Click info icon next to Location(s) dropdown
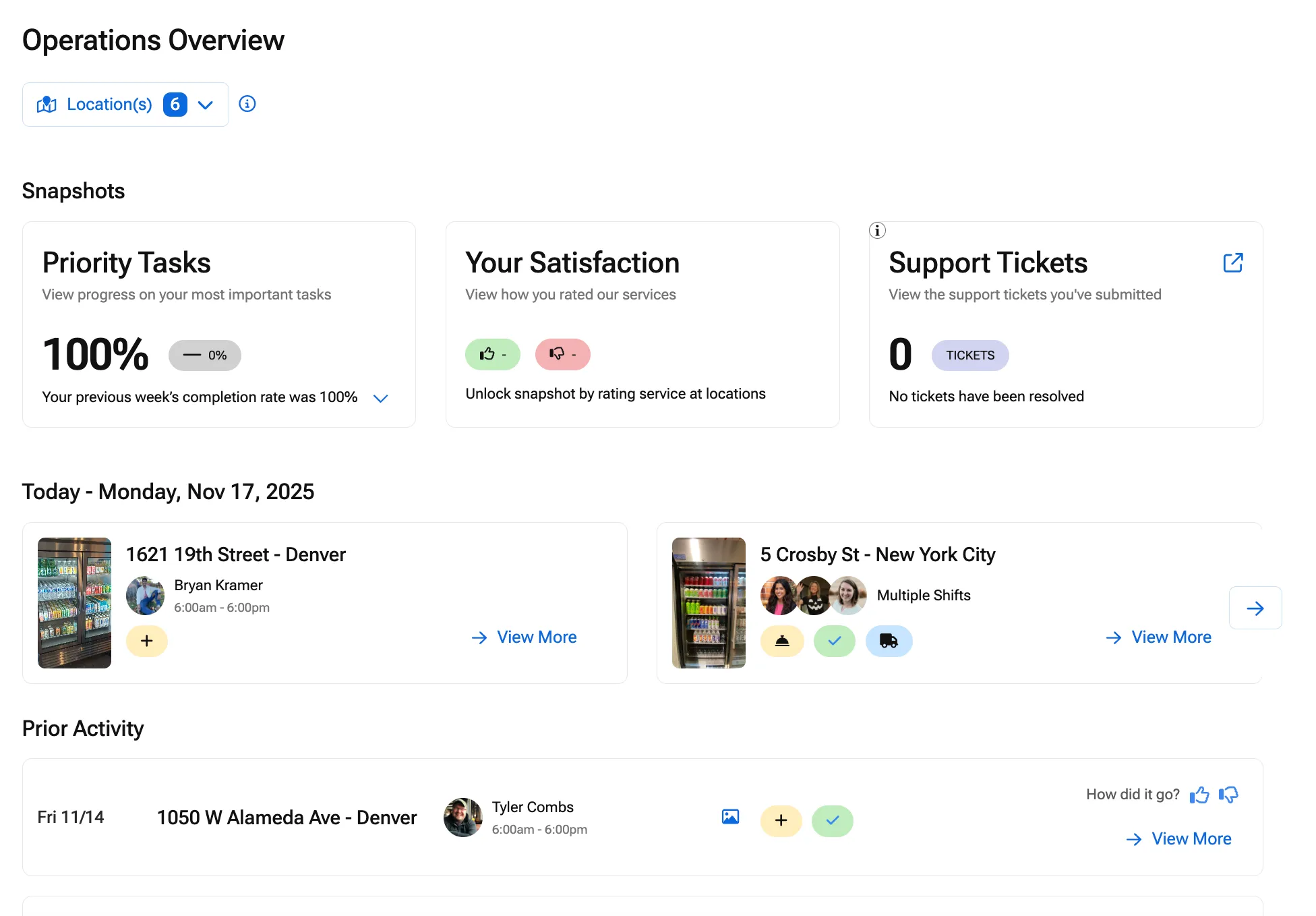Viewport: 1316px width, 916px height. coord(247,104)
